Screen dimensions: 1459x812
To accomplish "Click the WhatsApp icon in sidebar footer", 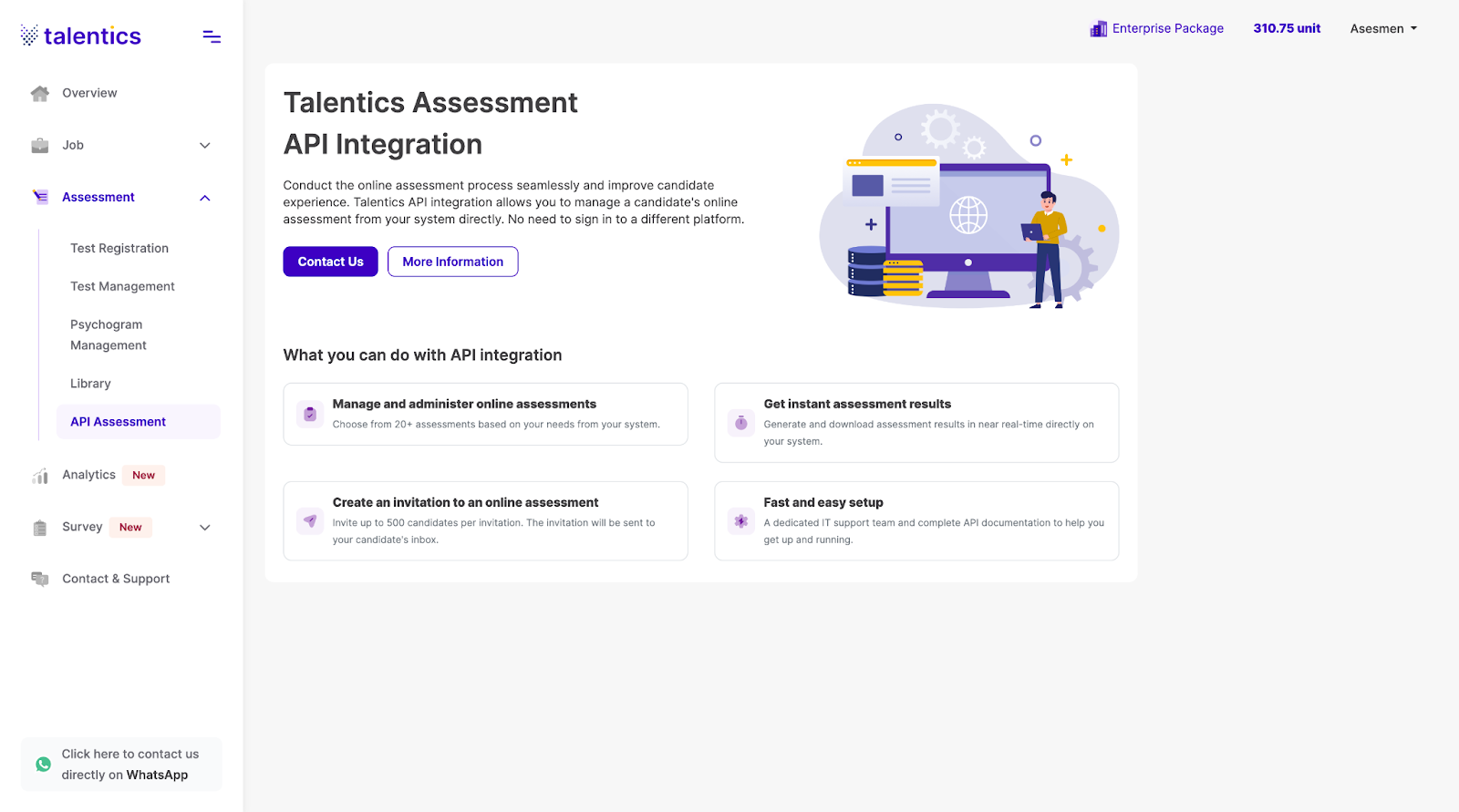I will point(43,765).
